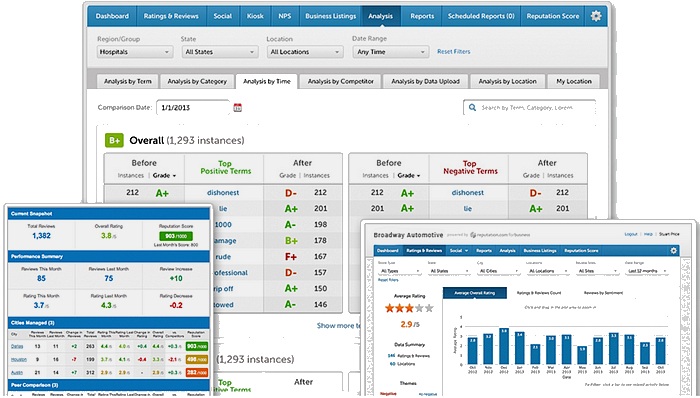The image size is (700, 398).
Task: Open calendar picker next to Comparison Date
Action: tap(238, 108)
